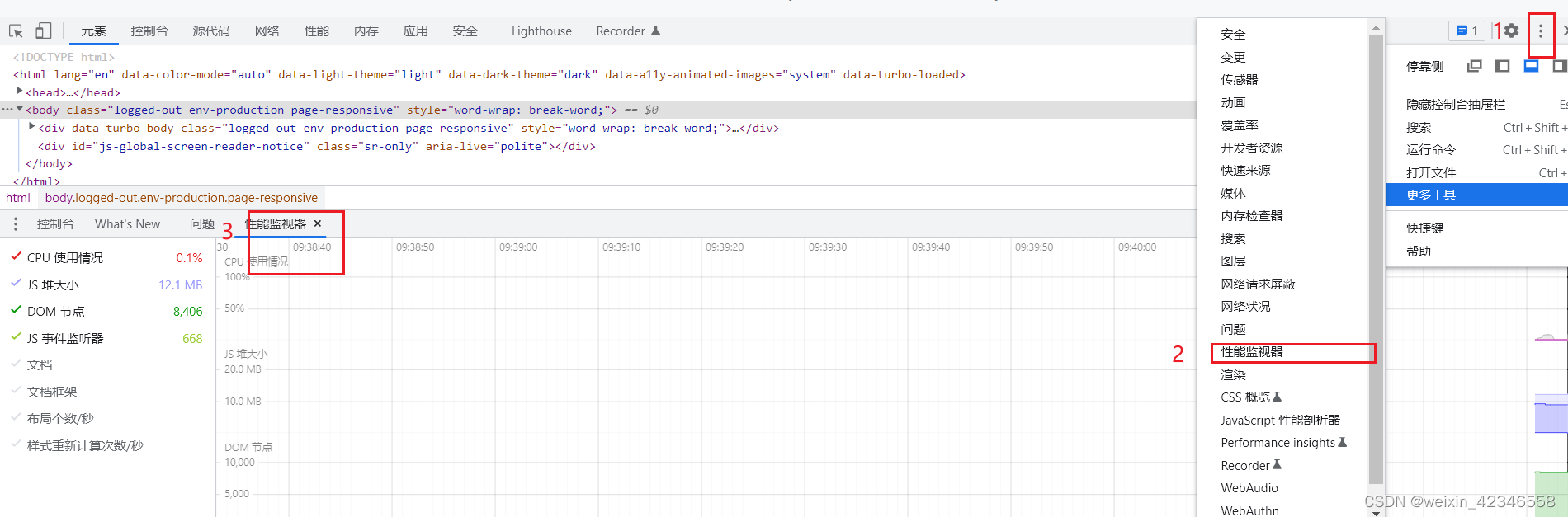The width and height of the screenshot is (1568, 517).
Task: Expand the data-turbo-body div node
Action: click(32, 127)
